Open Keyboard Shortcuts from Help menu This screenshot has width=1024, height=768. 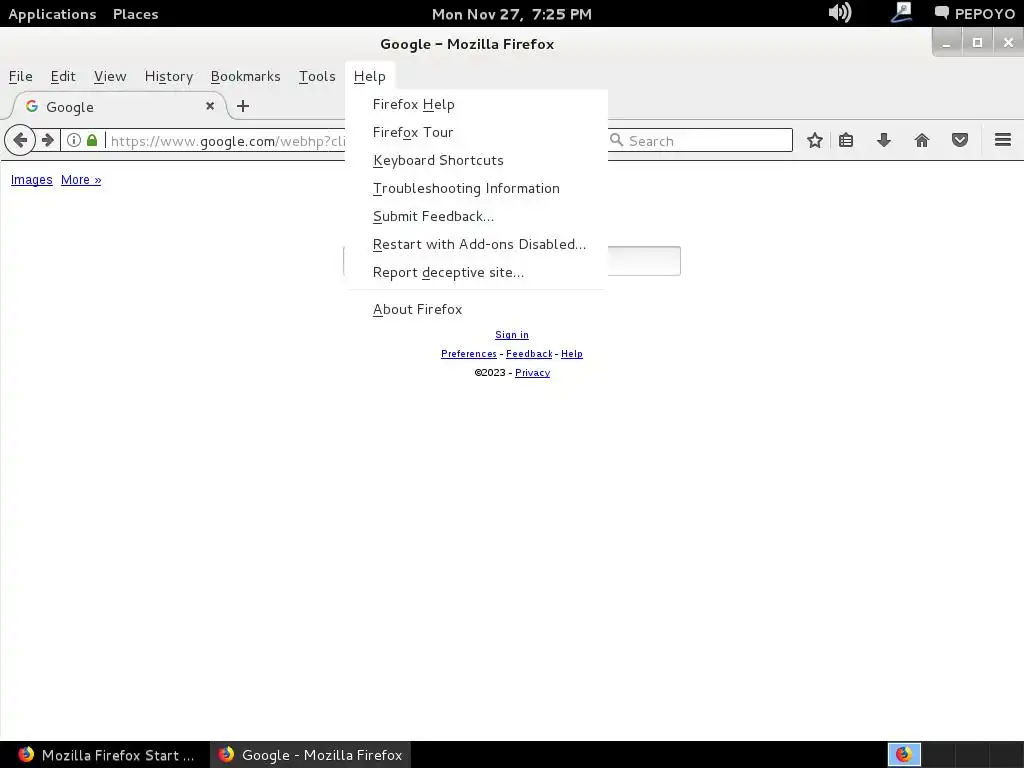(x=477, y=161)
